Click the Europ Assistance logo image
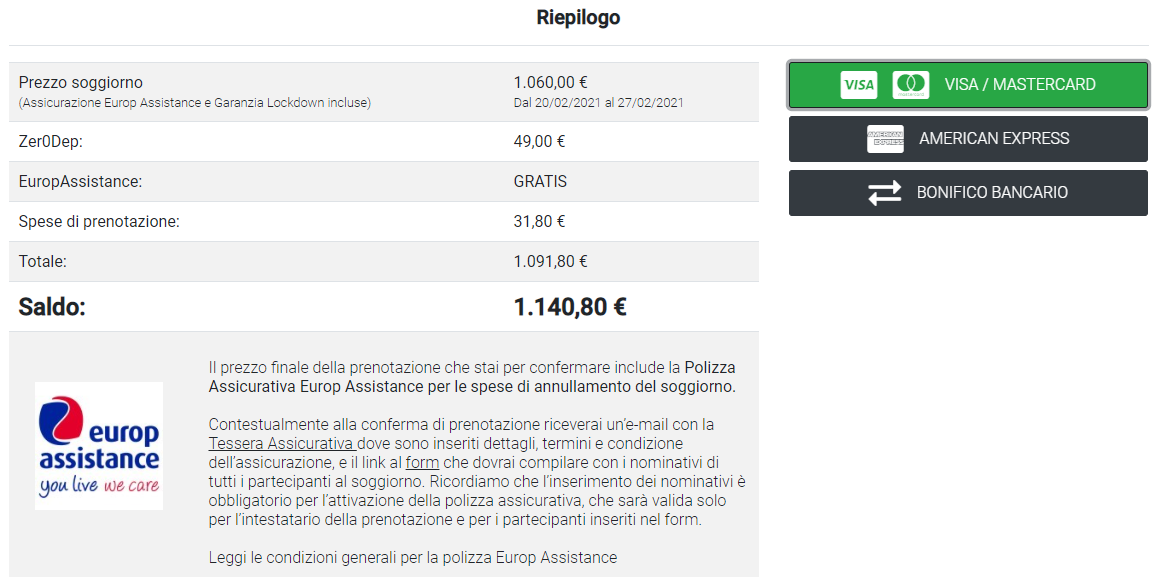This screenshot has height=584, width=1155. (x=99, y=446)
